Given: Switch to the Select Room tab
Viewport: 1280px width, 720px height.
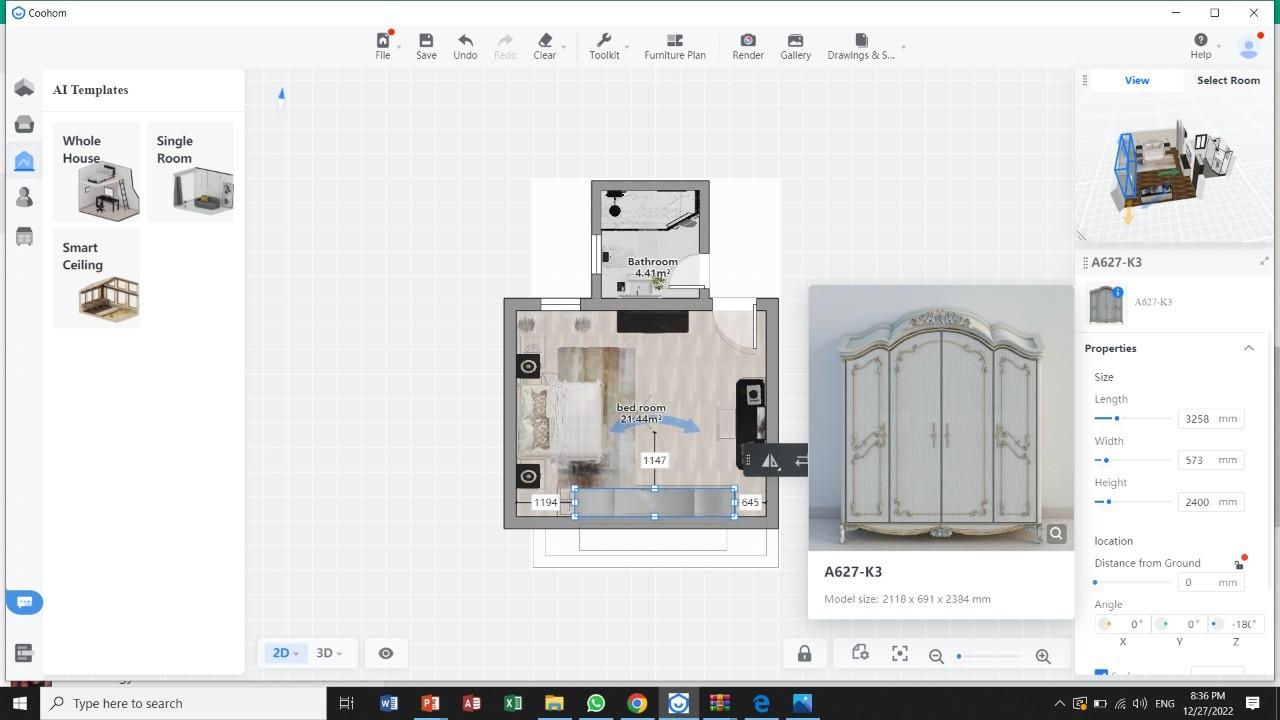Looking at the screenshot, I should 1228,80.
